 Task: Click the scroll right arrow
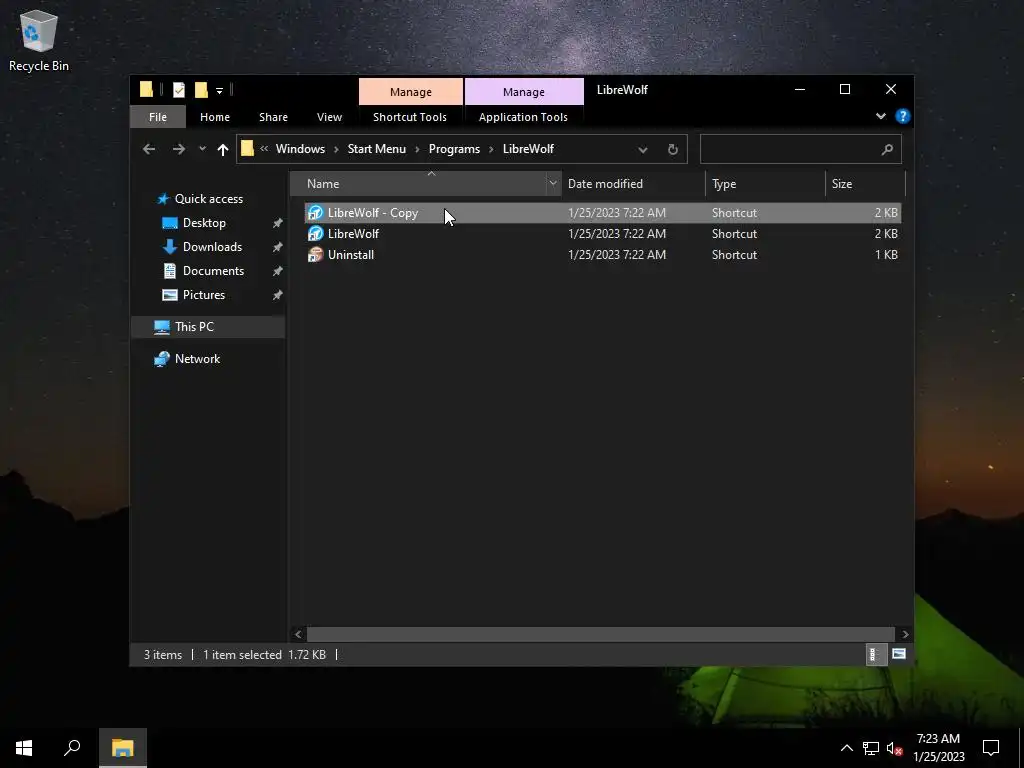pos(905,634)
